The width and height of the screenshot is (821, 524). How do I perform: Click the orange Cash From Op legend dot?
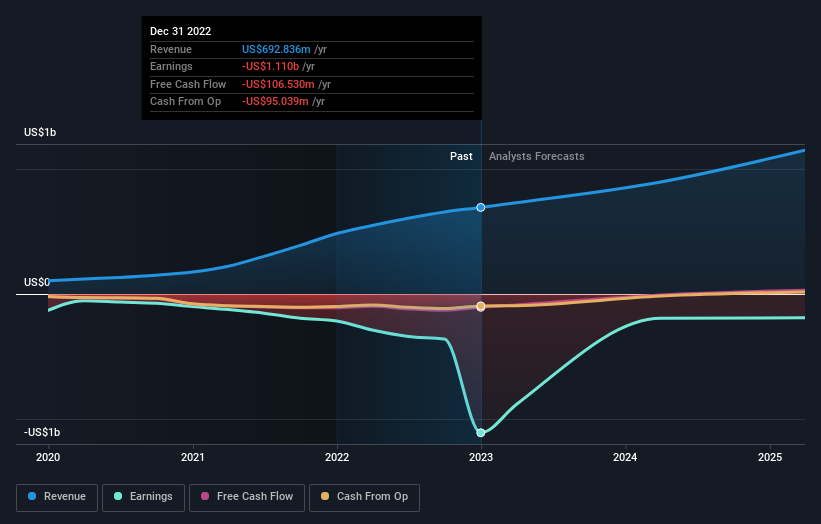(x=325, y=496)
